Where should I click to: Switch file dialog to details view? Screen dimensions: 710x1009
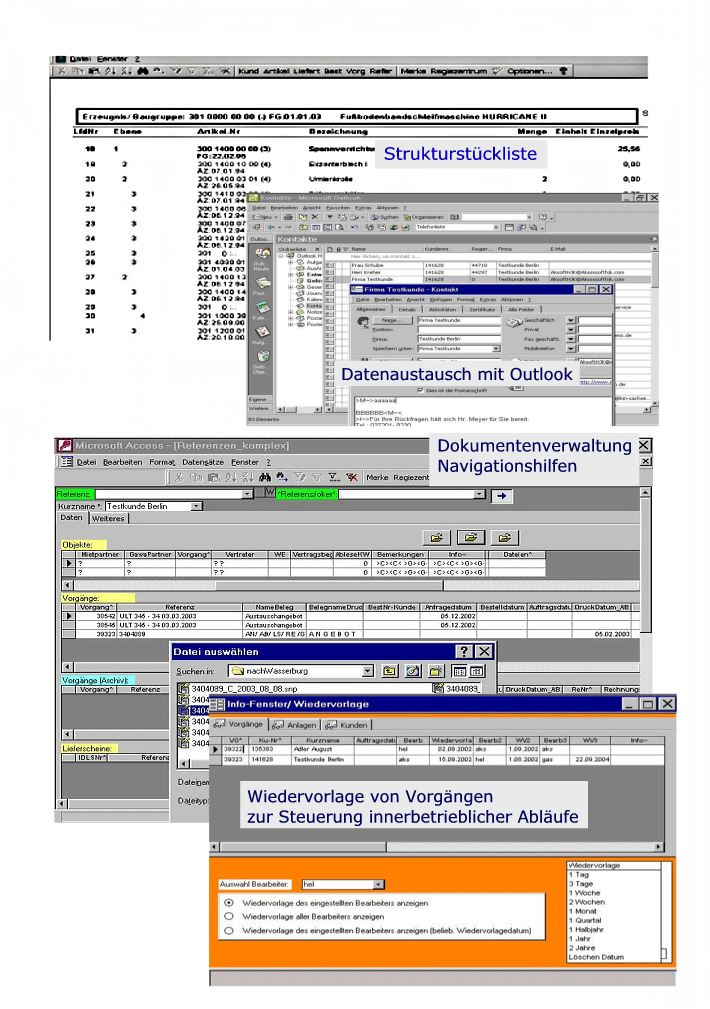(477, 671)
